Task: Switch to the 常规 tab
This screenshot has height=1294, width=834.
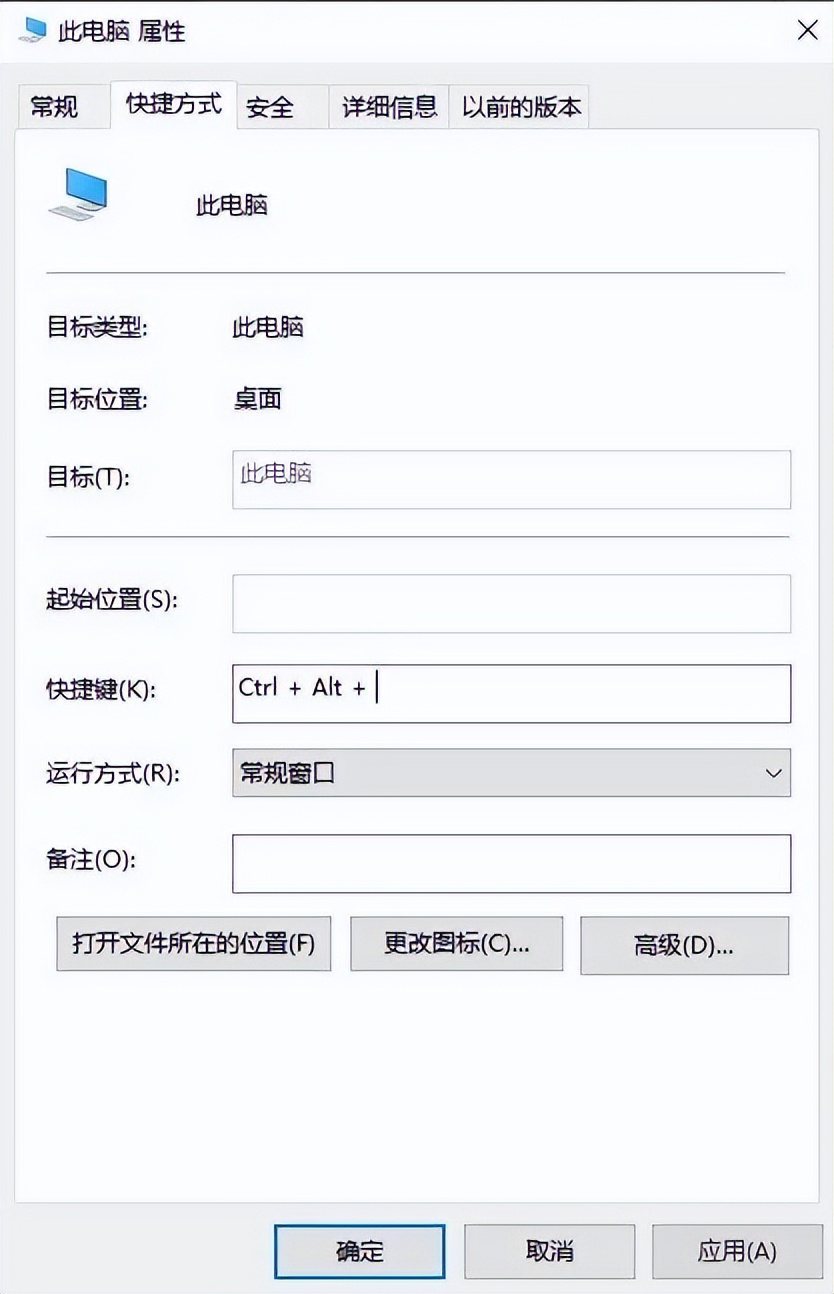Action: 62,106
